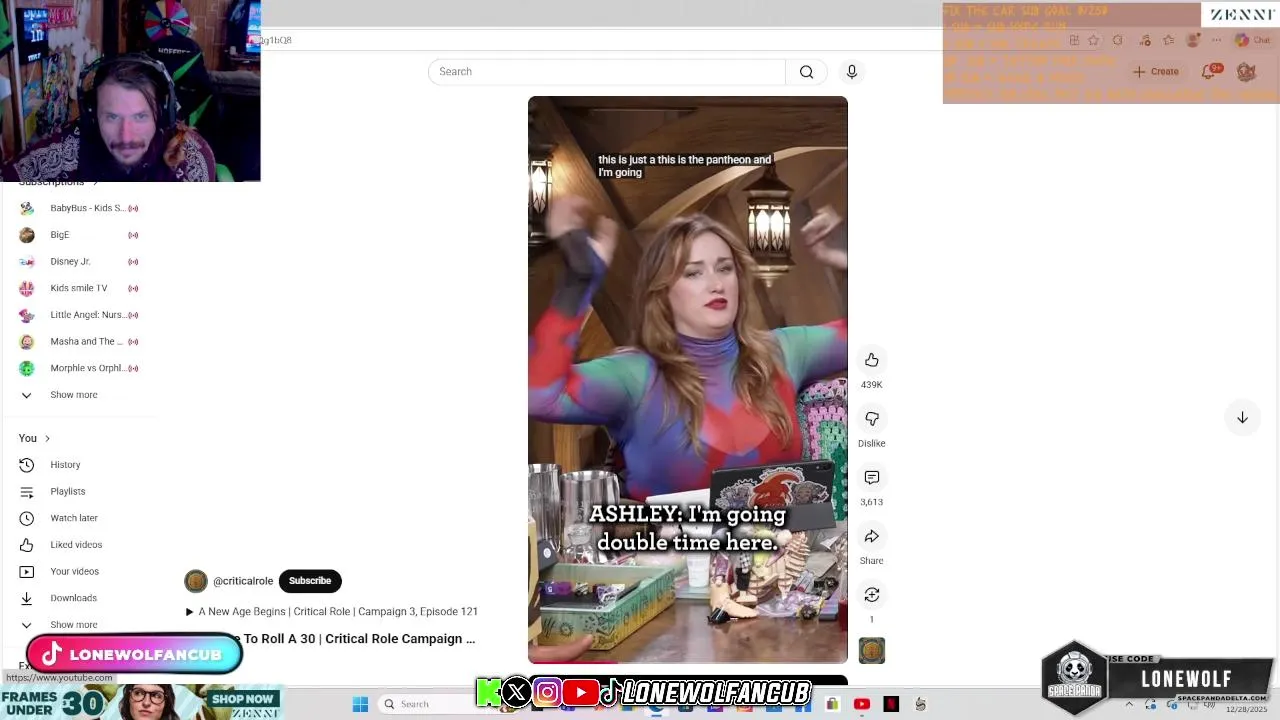Open Netflix app on the taskbar
This screenshot has width=1280, height=720.
[x=891, y=704]
